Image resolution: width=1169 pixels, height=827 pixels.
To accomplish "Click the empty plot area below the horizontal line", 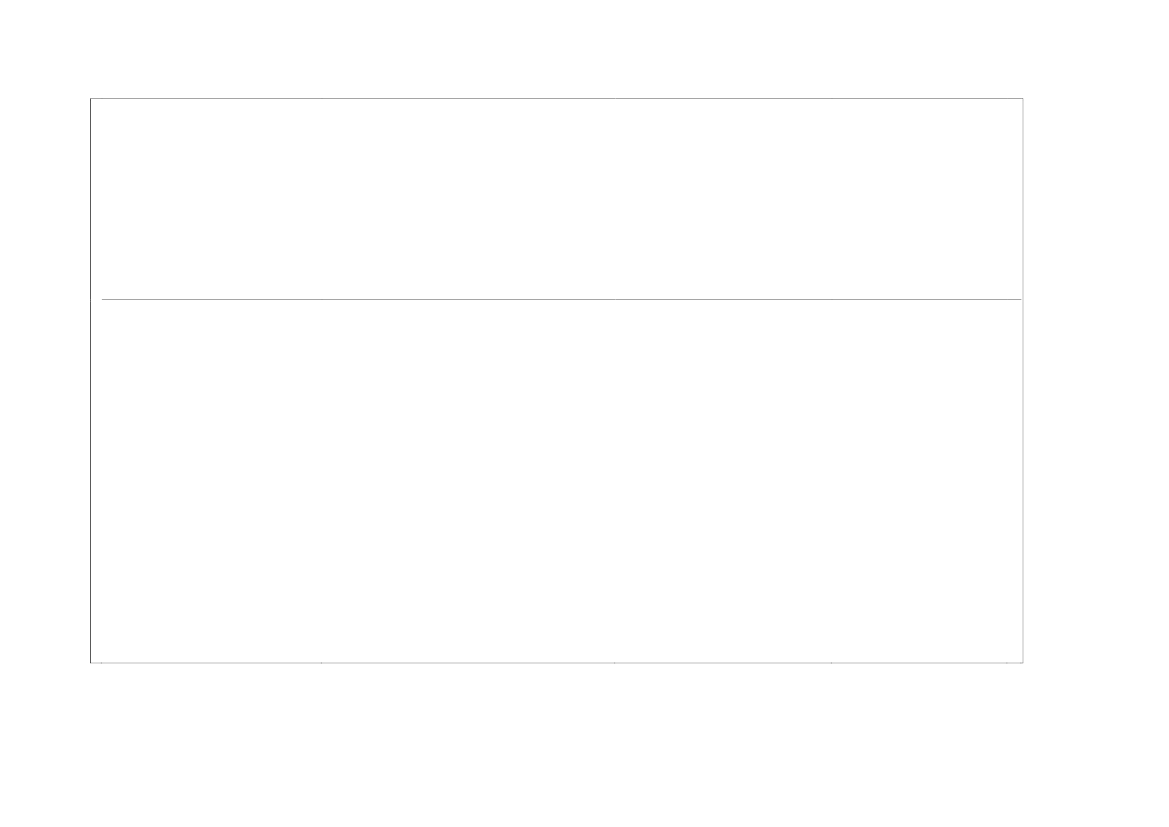I will pyautogui.click(x=557, y=481).
